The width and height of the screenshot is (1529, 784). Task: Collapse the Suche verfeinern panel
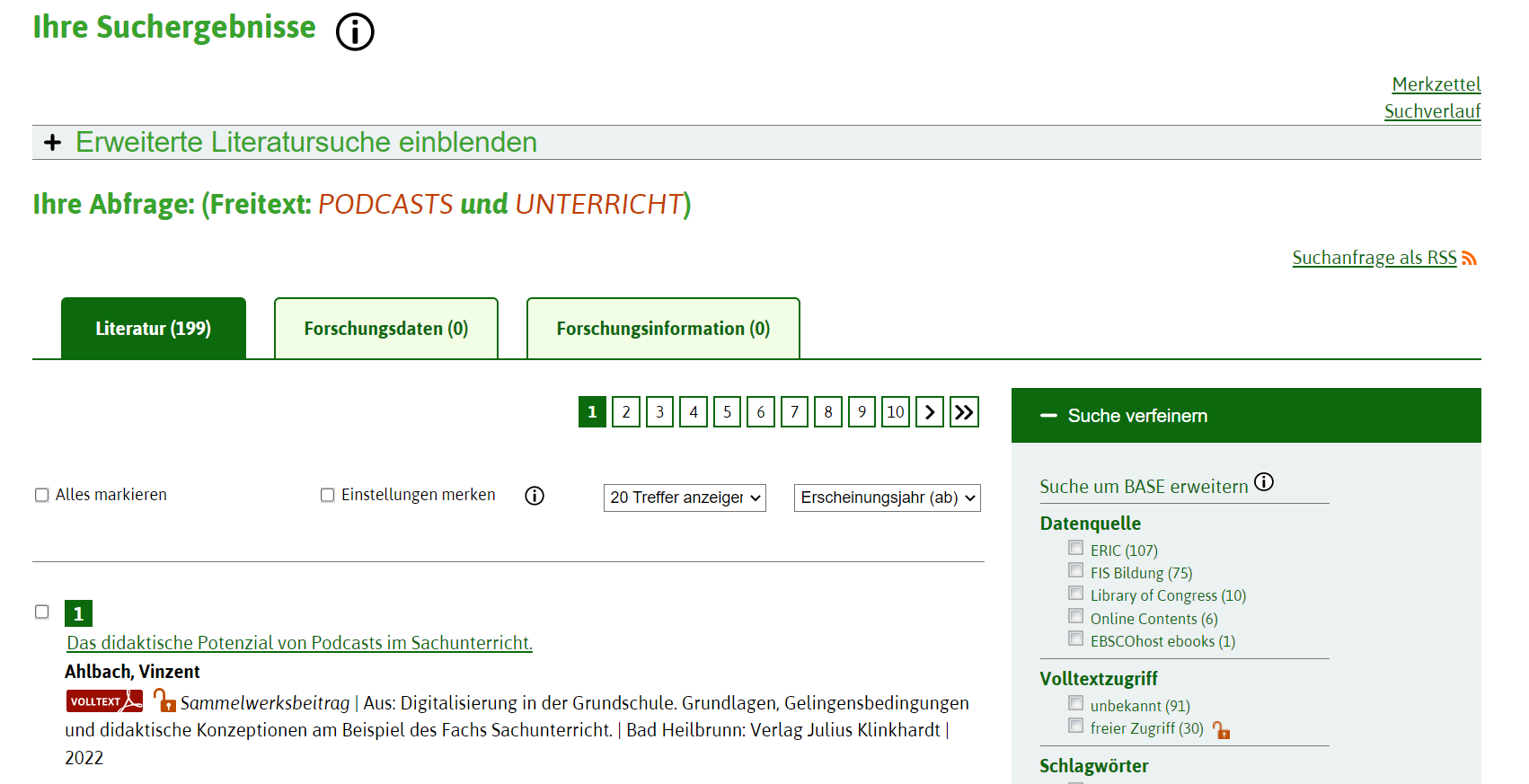[x=1047, y=416]
